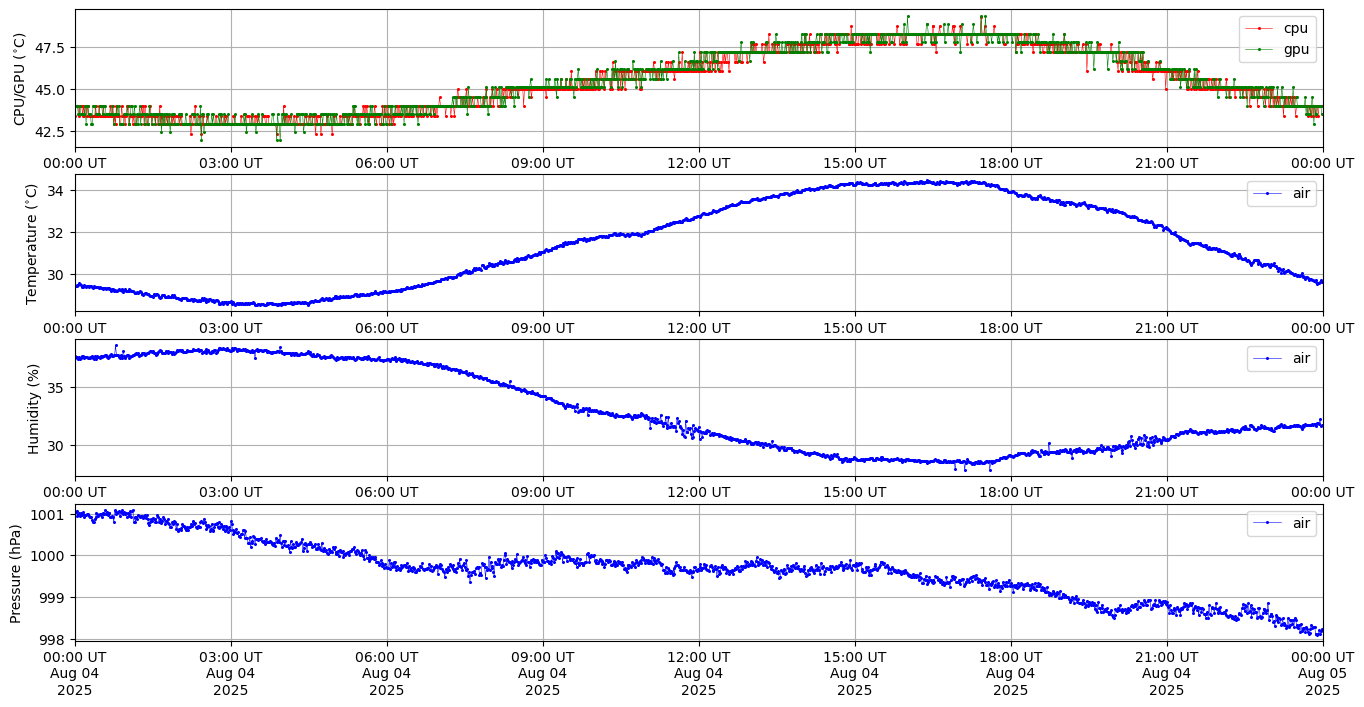Image resolution: width=1364 pixels, height=707 pixels.
Task: Click '09:00 UT' tick under the Humidity plot
Action: click(543, 492)
